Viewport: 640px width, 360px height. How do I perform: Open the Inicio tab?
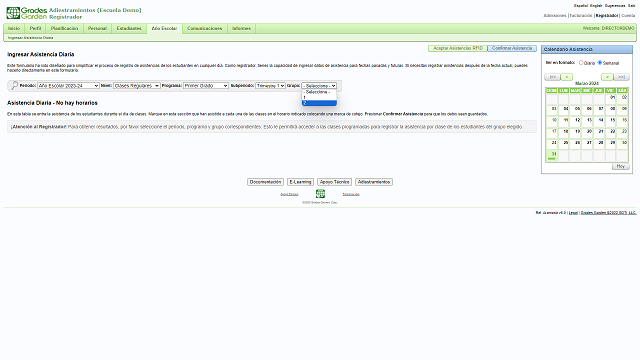(14, 28)
